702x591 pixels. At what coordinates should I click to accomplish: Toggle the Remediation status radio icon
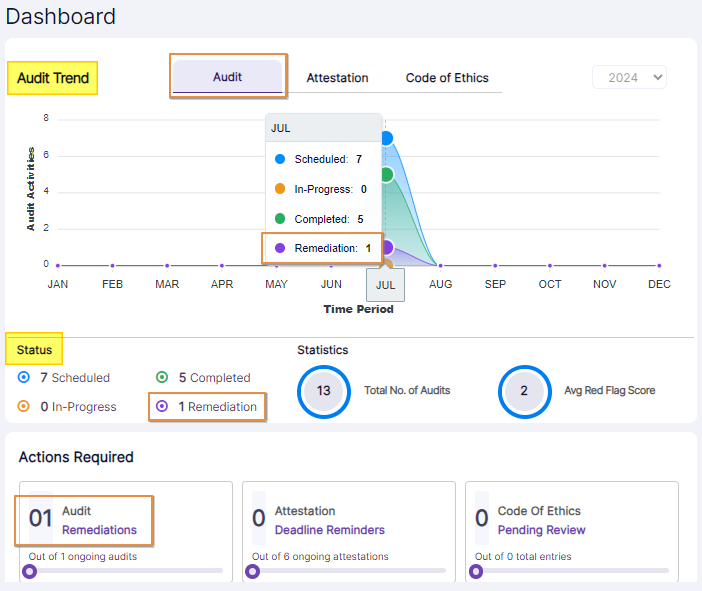[162, 406]
